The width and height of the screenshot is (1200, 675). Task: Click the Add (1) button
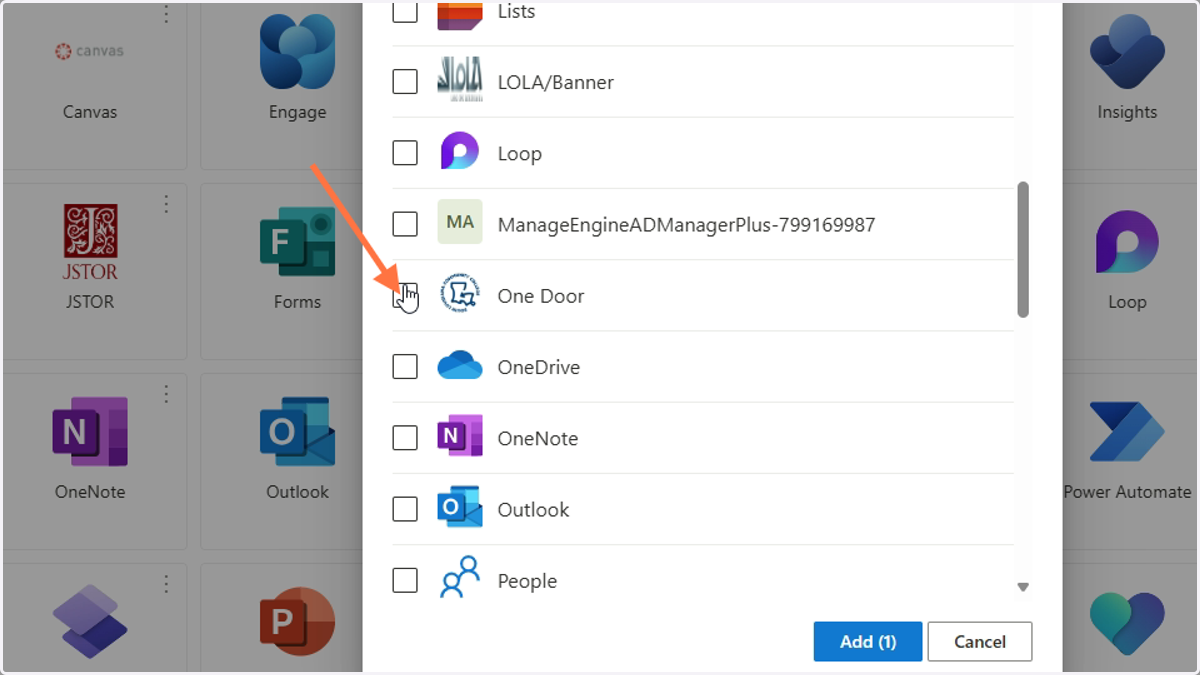(x=868, y=641)
